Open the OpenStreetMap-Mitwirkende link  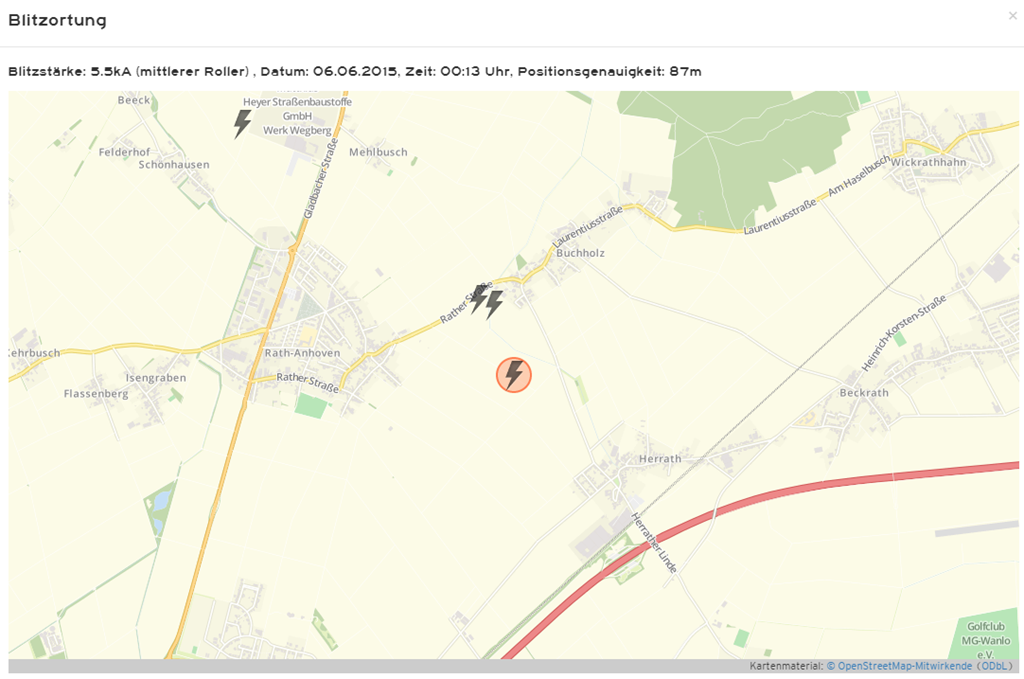point(899,666)
